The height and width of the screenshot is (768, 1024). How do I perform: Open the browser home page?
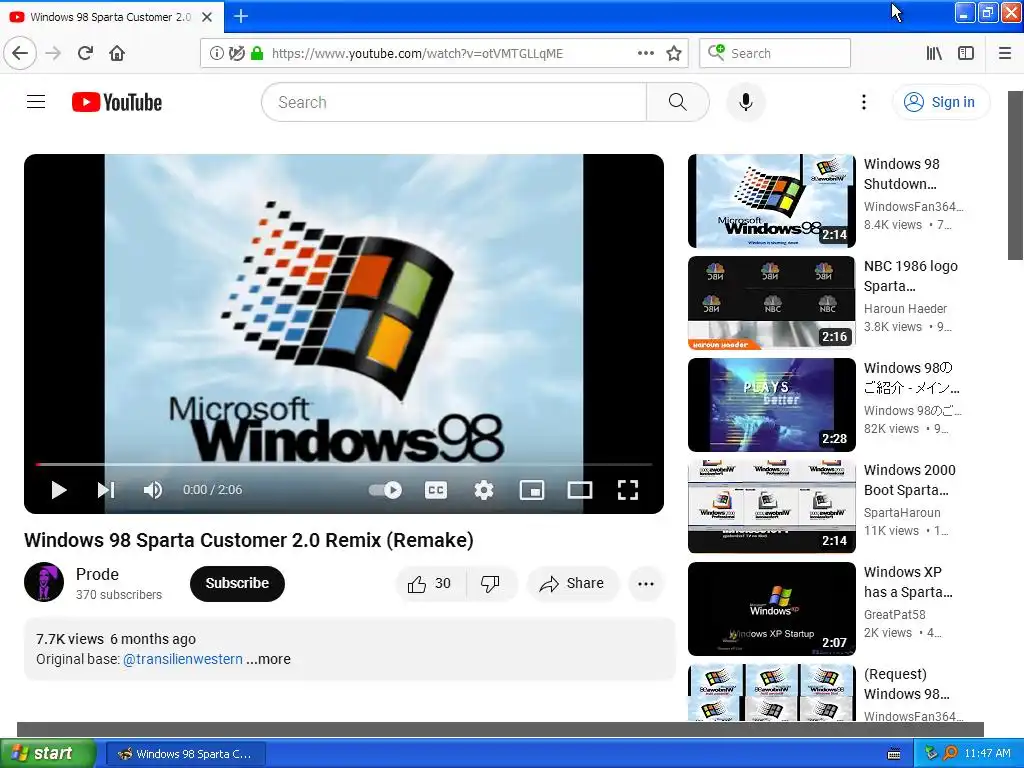pyautogui.click(x=117, y=53)
